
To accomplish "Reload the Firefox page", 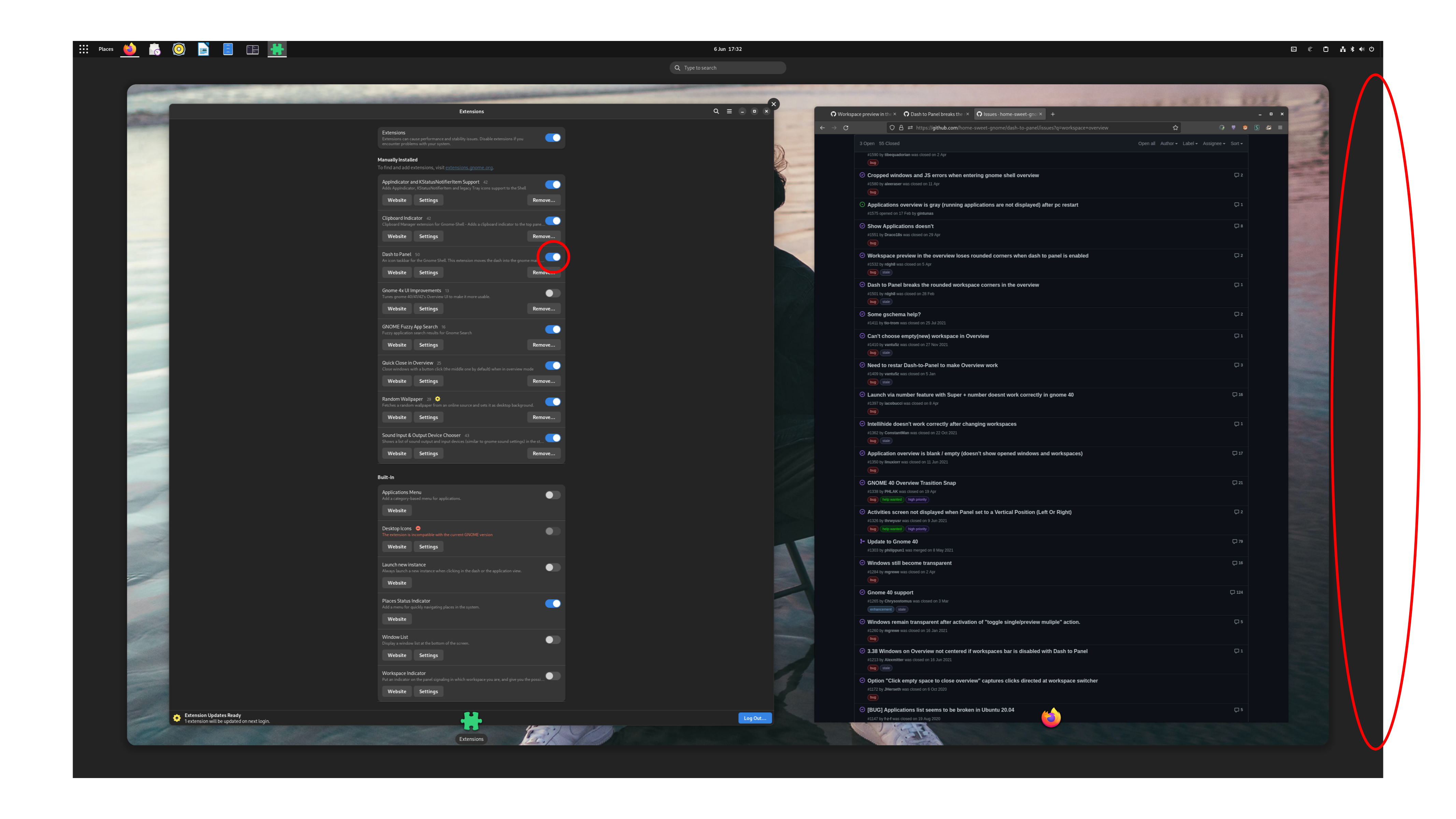I will [846, 128].
